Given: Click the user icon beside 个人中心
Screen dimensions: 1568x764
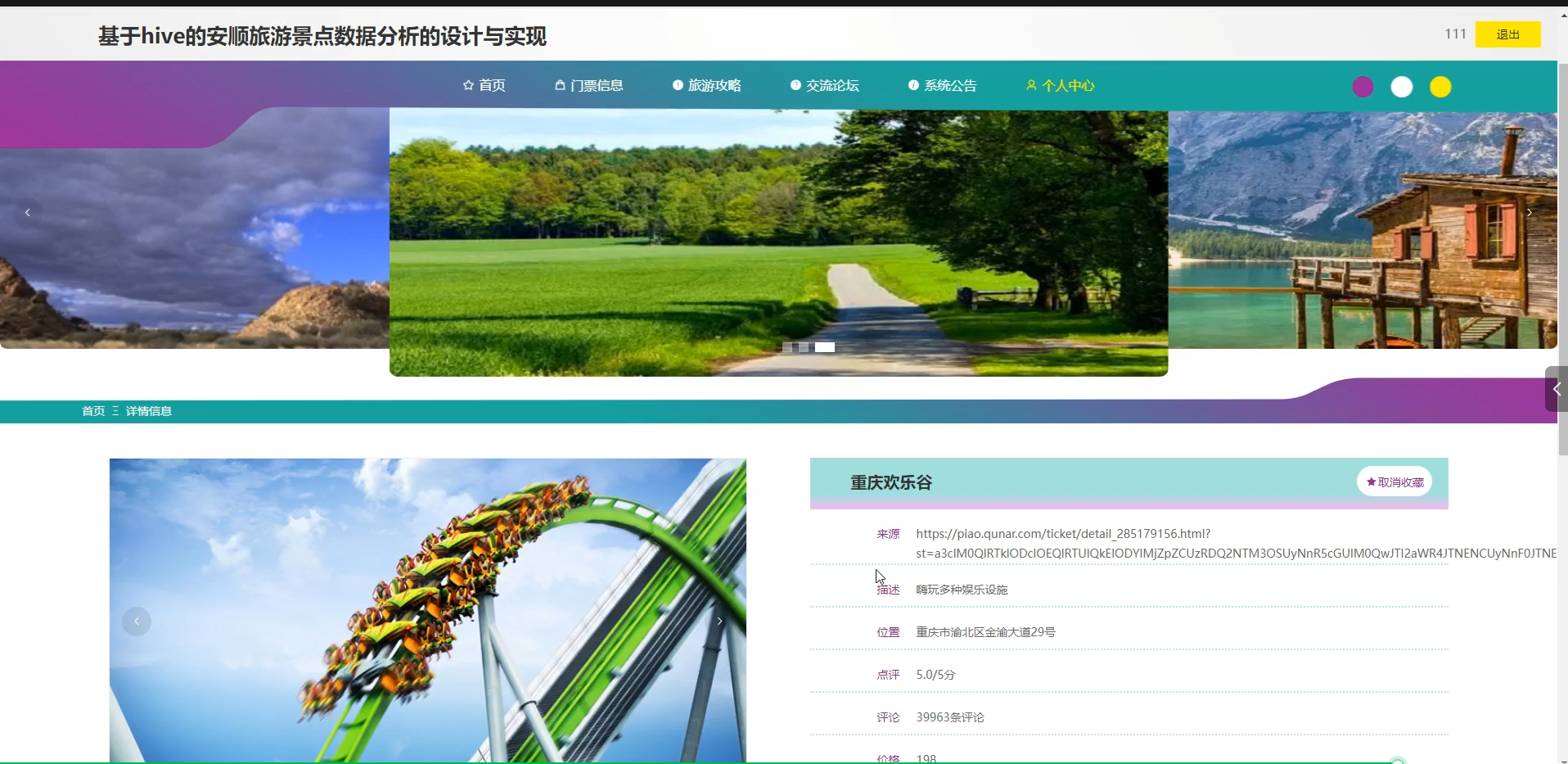Looking at the screenshot, I should pyautogui.click(x=1031, y=85).
